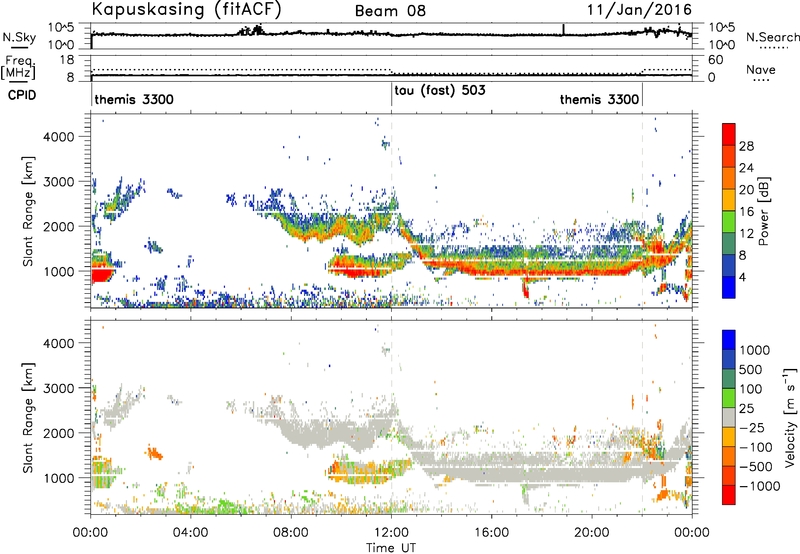Click the 4 label on Power colorbar
This screenshot has height=554, width=800.
743,277
